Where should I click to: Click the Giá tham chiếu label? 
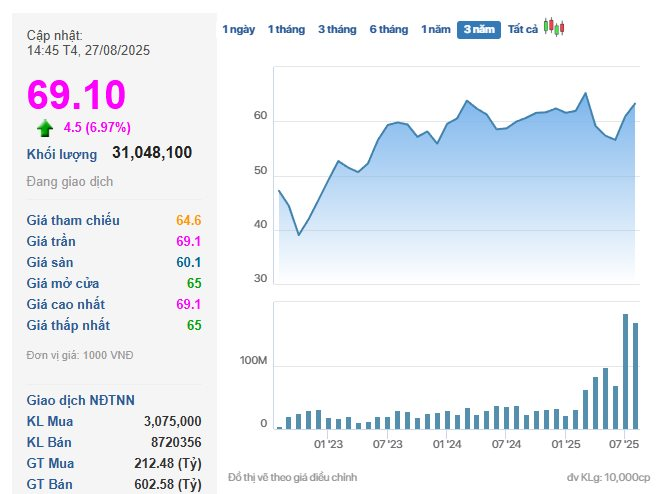tap(73, 220)
